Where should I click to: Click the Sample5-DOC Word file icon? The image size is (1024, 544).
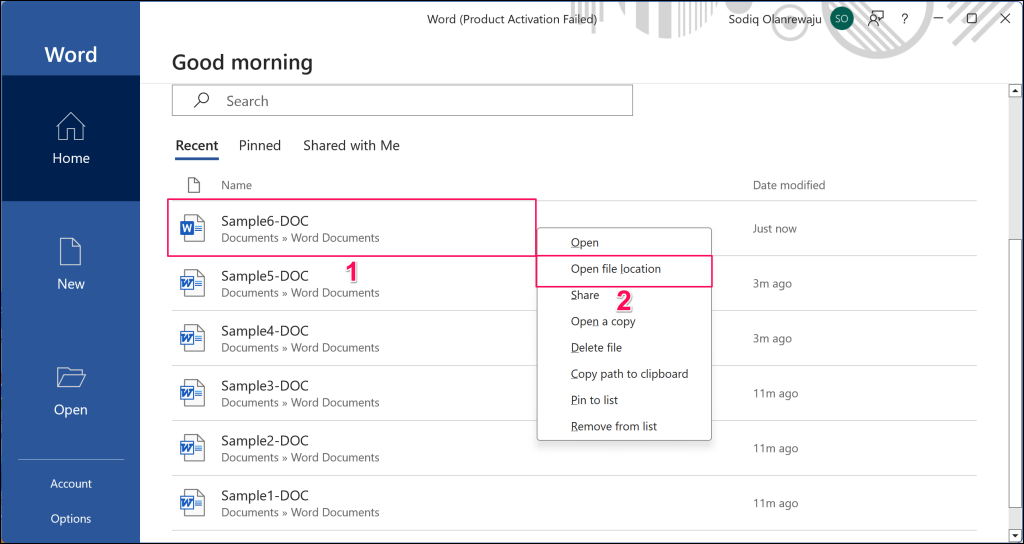coord(191,284)
